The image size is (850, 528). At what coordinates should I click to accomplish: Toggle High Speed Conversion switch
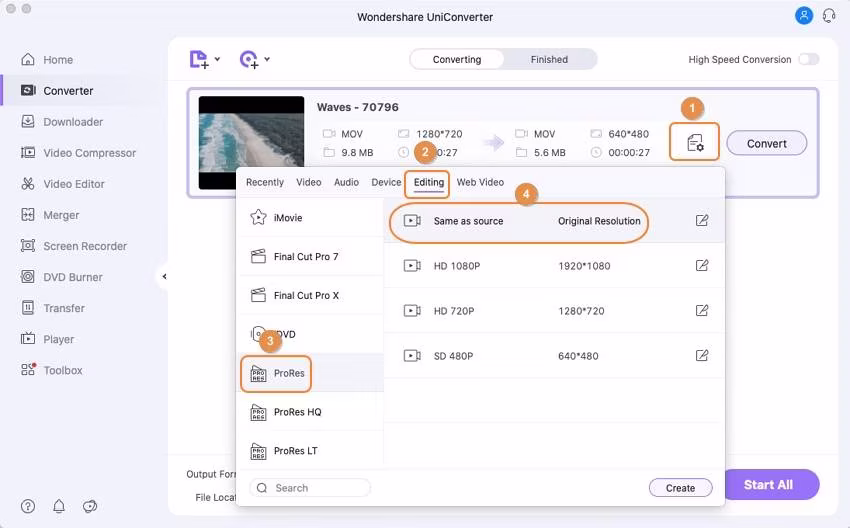(x=809, y=59)
